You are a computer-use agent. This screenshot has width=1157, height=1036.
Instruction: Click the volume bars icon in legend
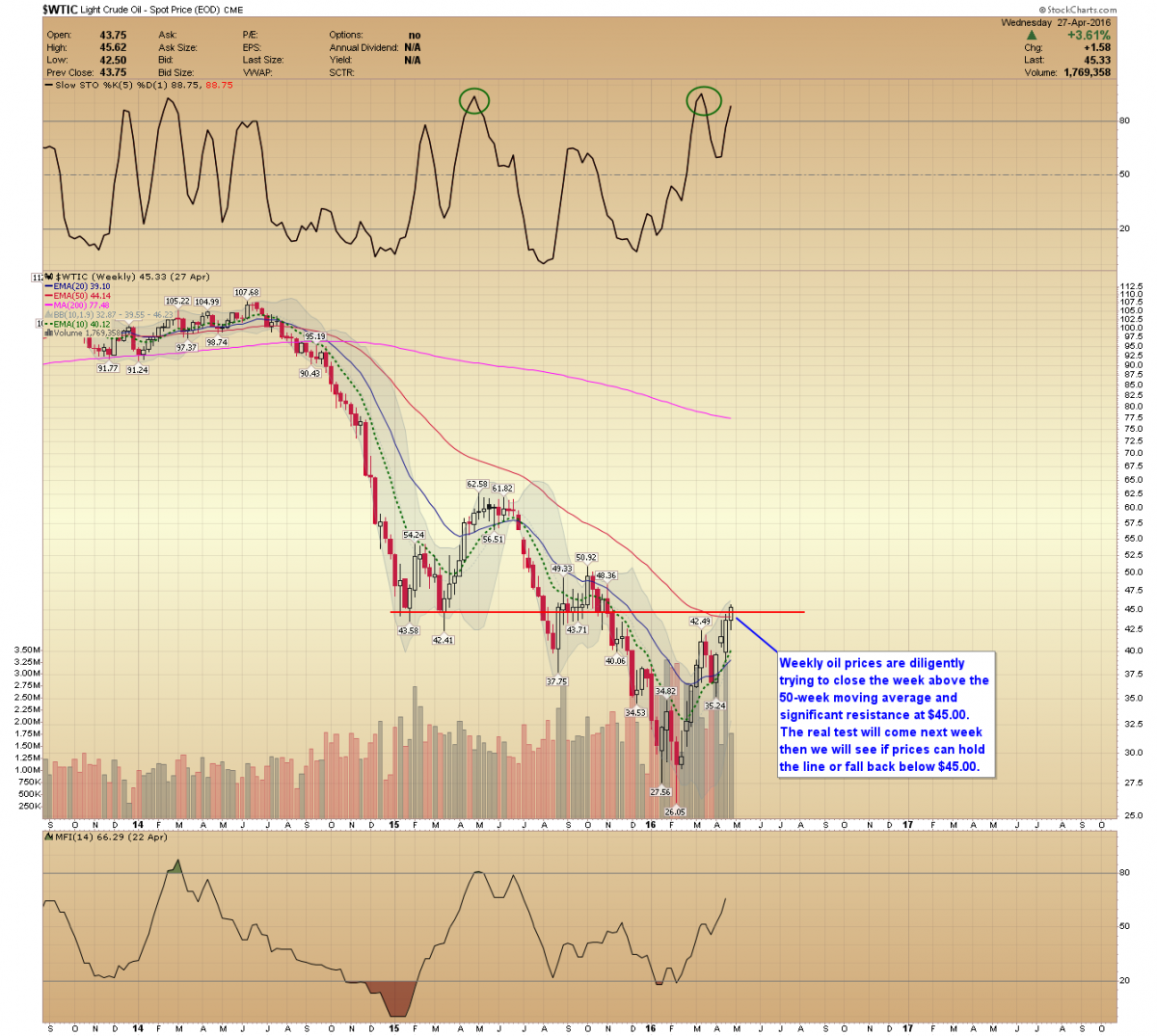click(49, 333)
